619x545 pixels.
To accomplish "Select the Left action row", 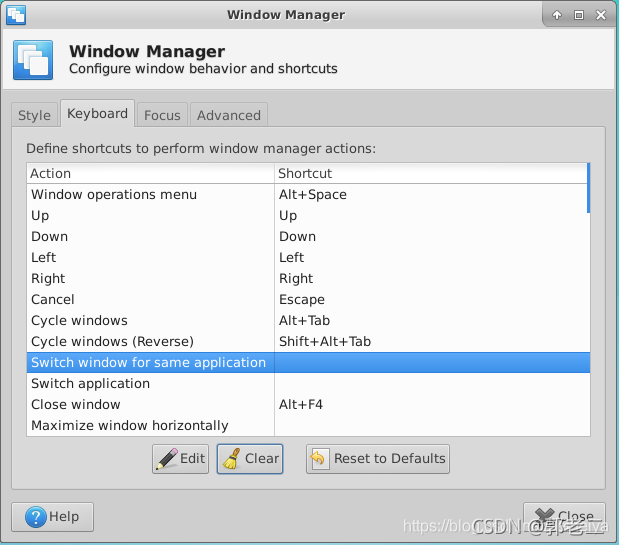I will click(308, 257).
